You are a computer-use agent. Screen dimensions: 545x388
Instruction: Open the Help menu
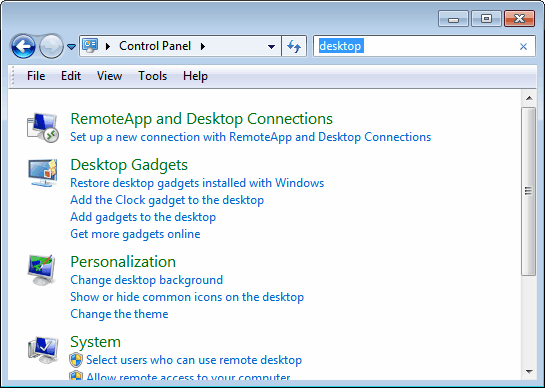point(195,76)
